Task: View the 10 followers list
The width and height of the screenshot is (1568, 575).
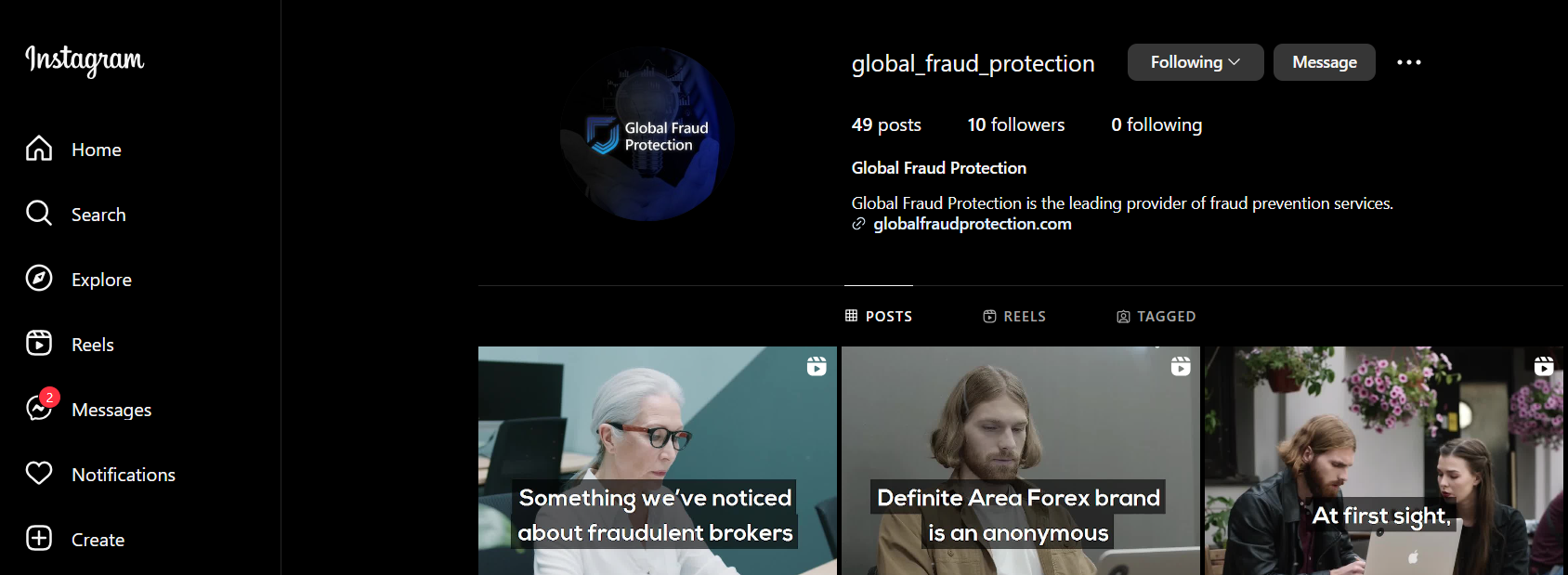Action: 1015,124
